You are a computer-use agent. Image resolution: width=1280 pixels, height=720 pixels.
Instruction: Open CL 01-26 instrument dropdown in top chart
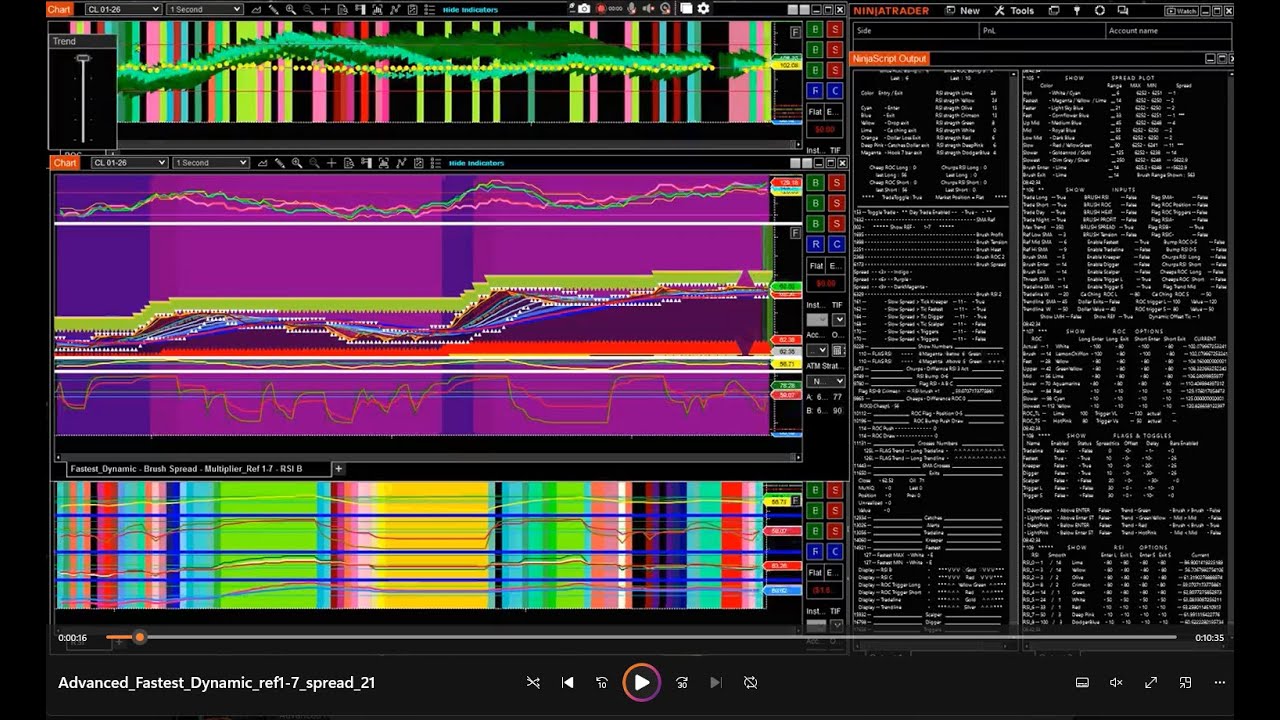point(123,9)
